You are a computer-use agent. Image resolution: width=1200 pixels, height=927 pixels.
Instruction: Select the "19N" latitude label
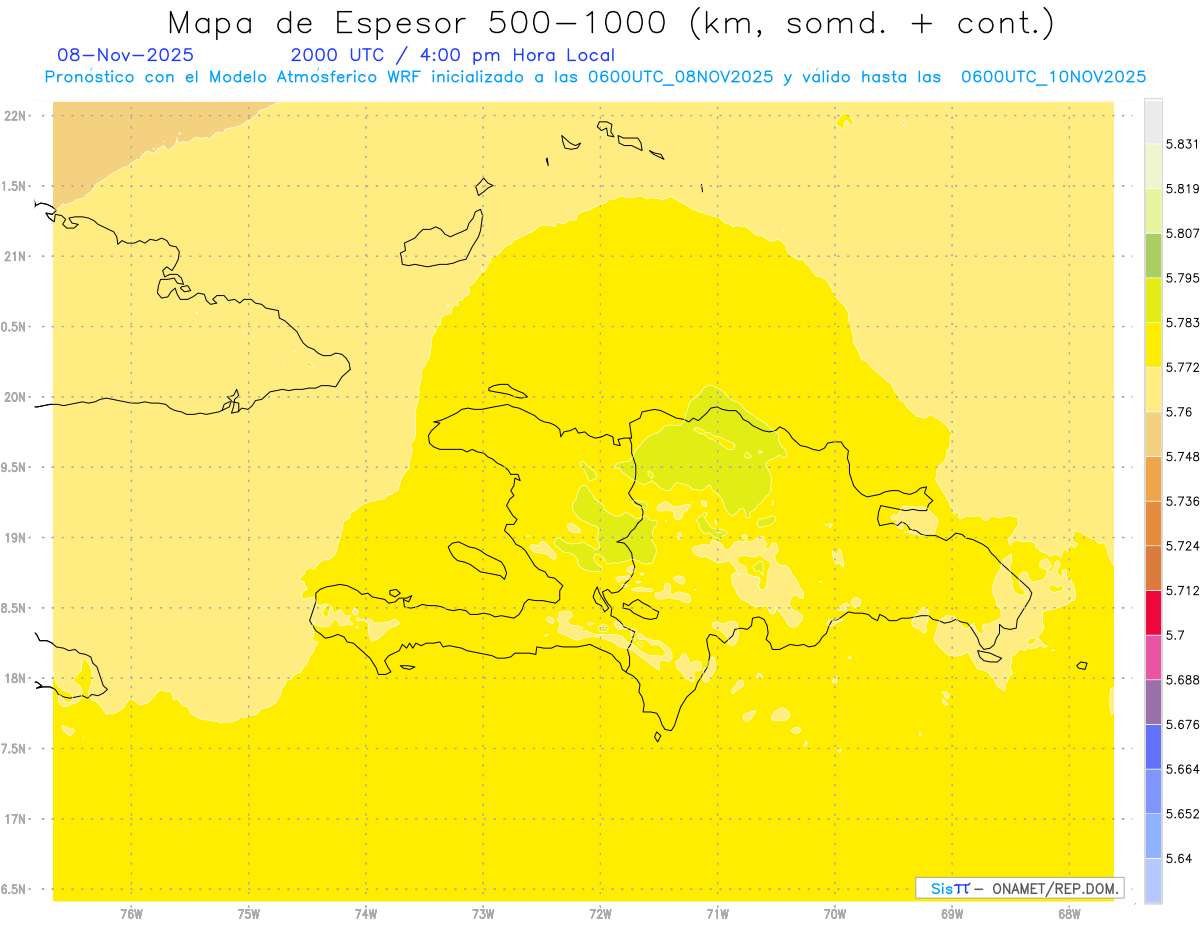[16, 537]
